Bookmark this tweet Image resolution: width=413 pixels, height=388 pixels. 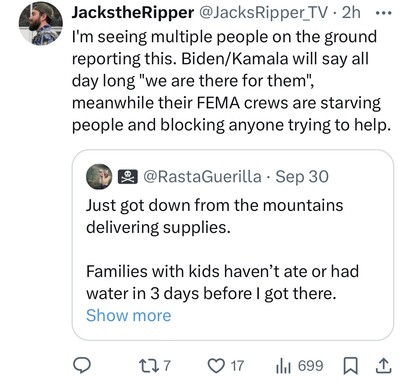[351, 366]
